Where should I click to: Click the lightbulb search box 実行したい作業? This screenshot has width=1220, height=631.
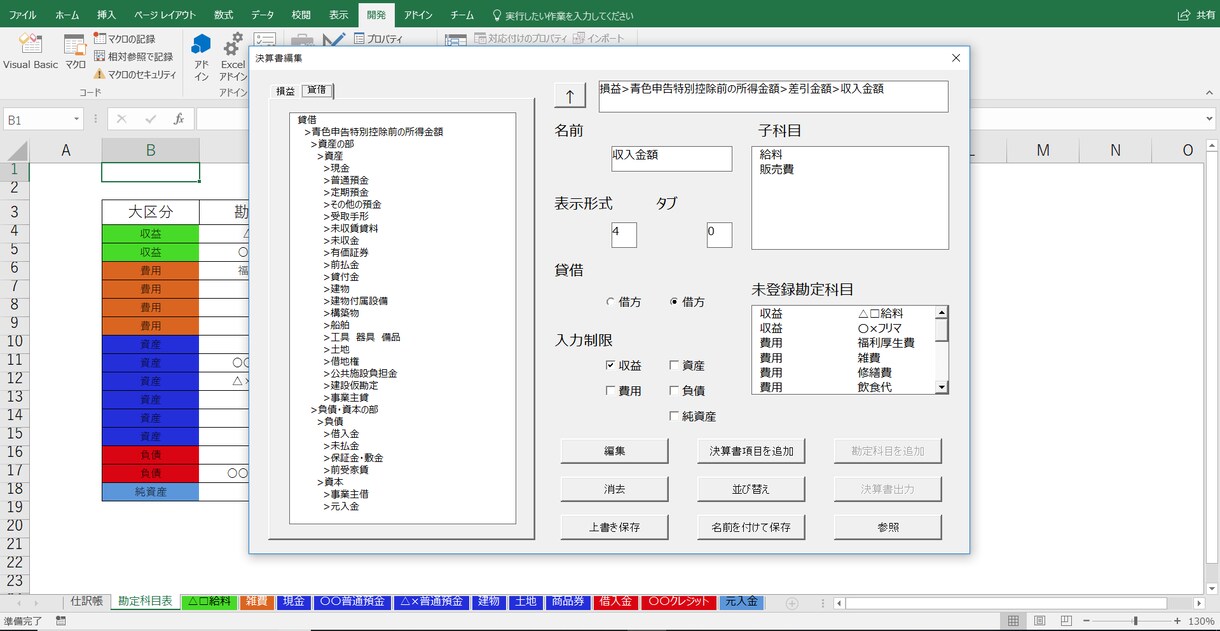562,15
